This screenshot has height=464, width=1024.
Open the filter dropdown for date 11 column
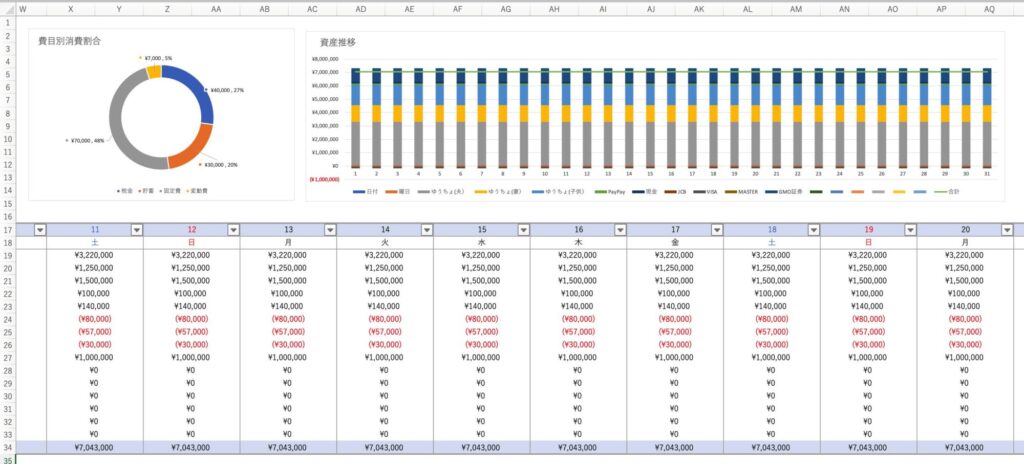tap(137, 230)
